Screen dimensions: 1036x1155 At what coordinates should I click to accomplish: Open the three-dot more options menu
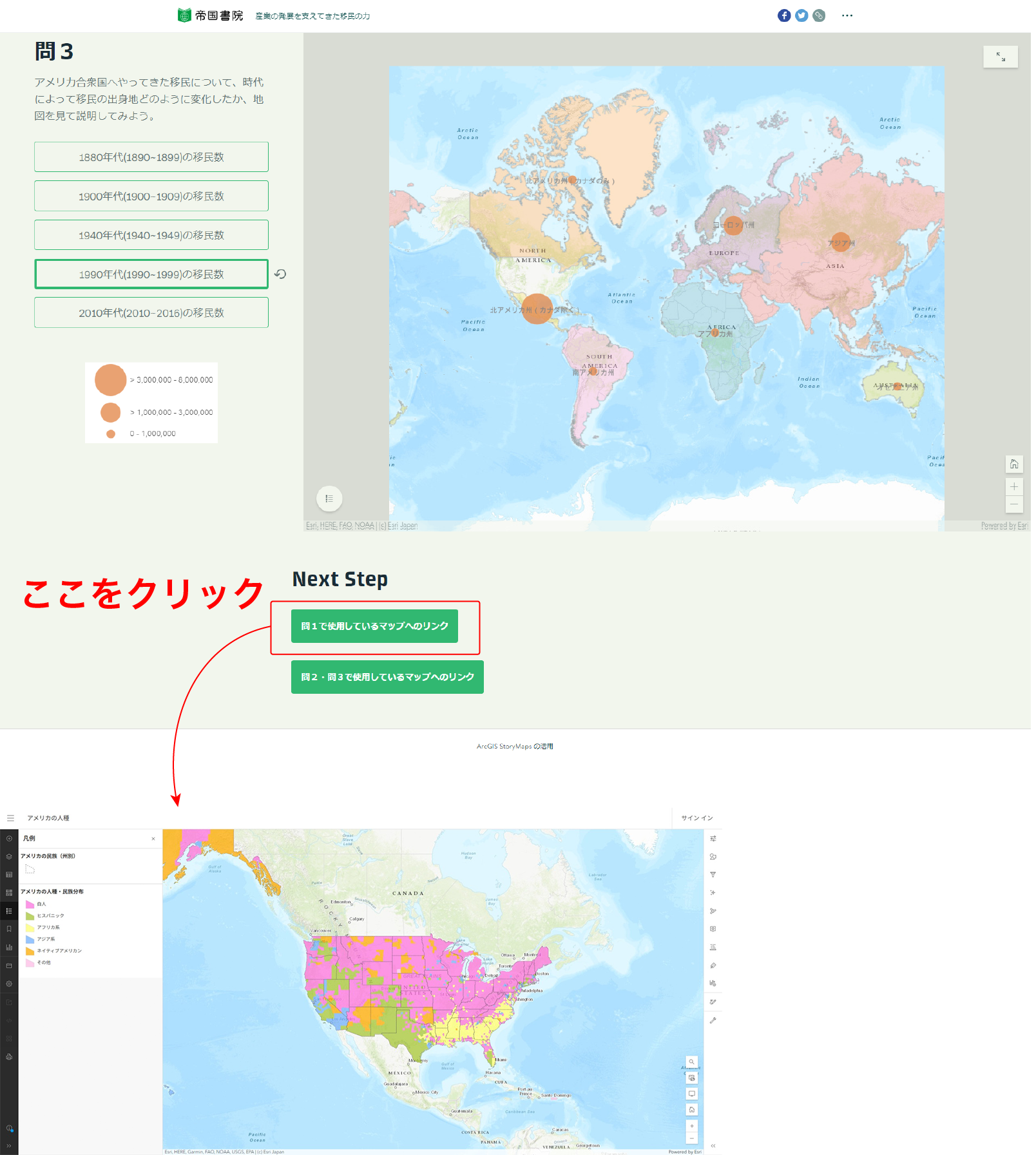pos(847,15)
